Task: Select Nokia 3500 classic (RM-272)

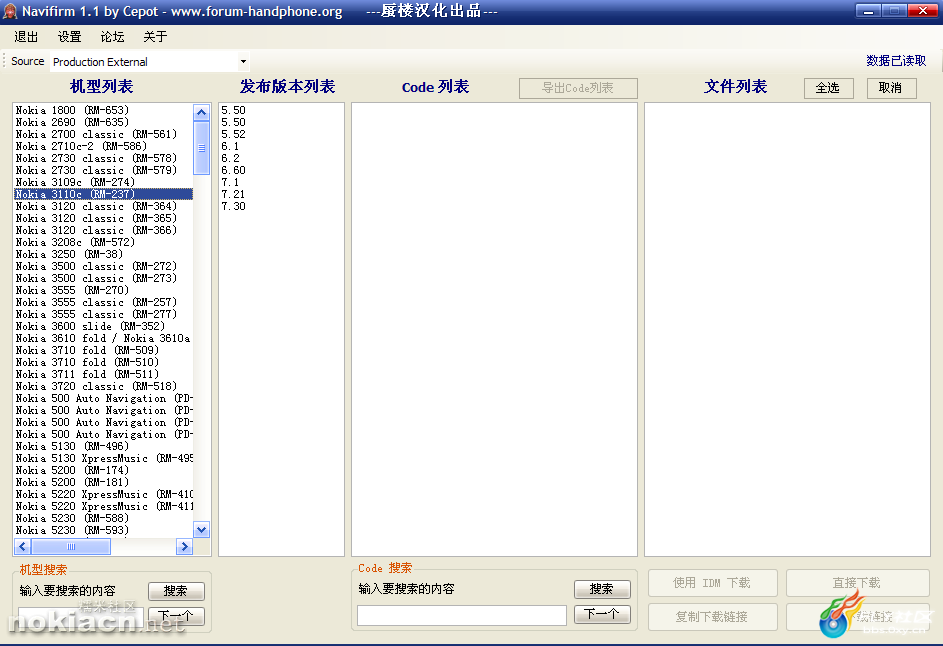Action: click(103, 266)
